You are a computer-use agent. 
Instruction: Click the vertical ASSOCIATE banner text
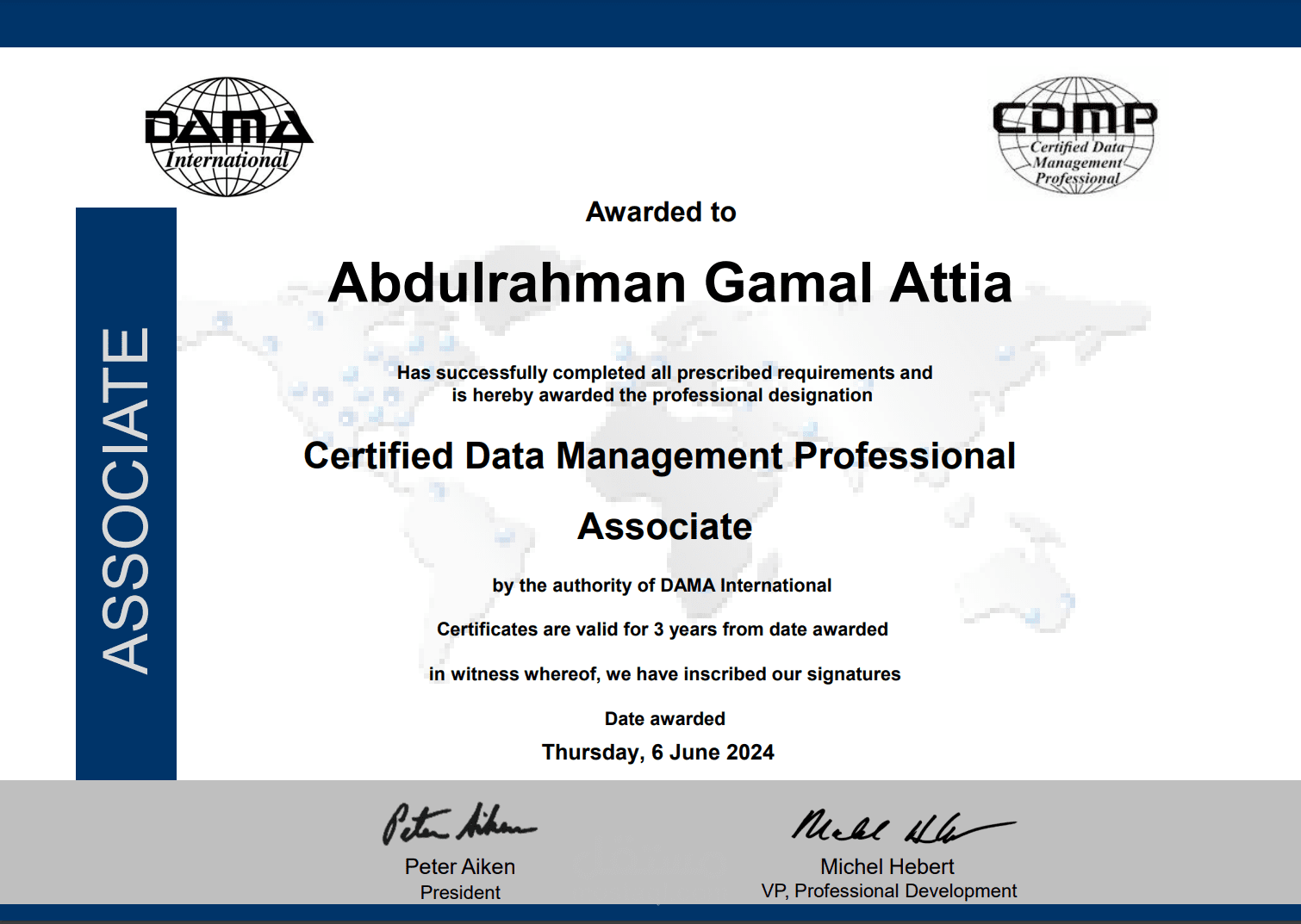(x=126, y=499)
